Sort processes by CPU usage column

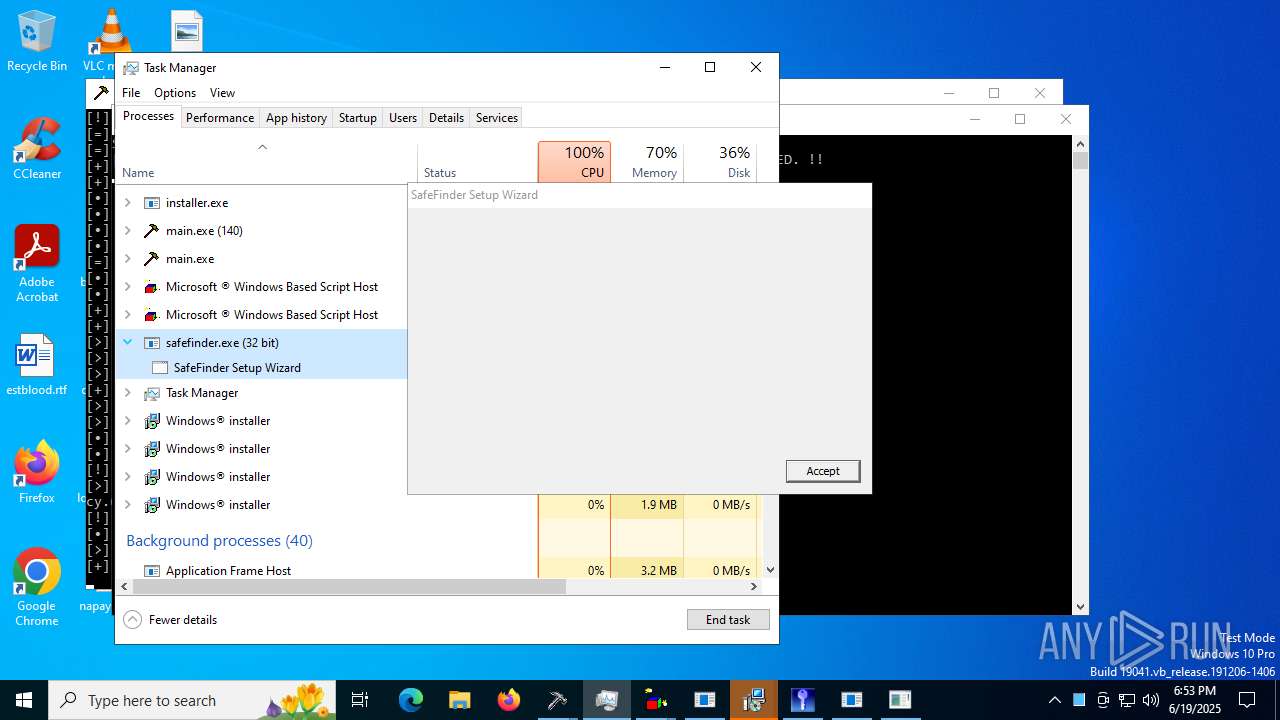pos(574,162)
